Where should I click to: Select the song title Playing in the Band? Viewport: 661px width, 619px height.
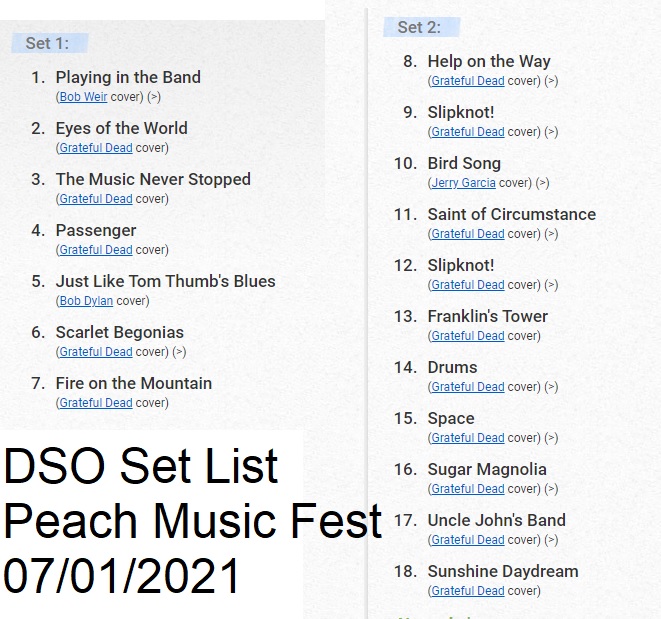[x=128, y=78]
